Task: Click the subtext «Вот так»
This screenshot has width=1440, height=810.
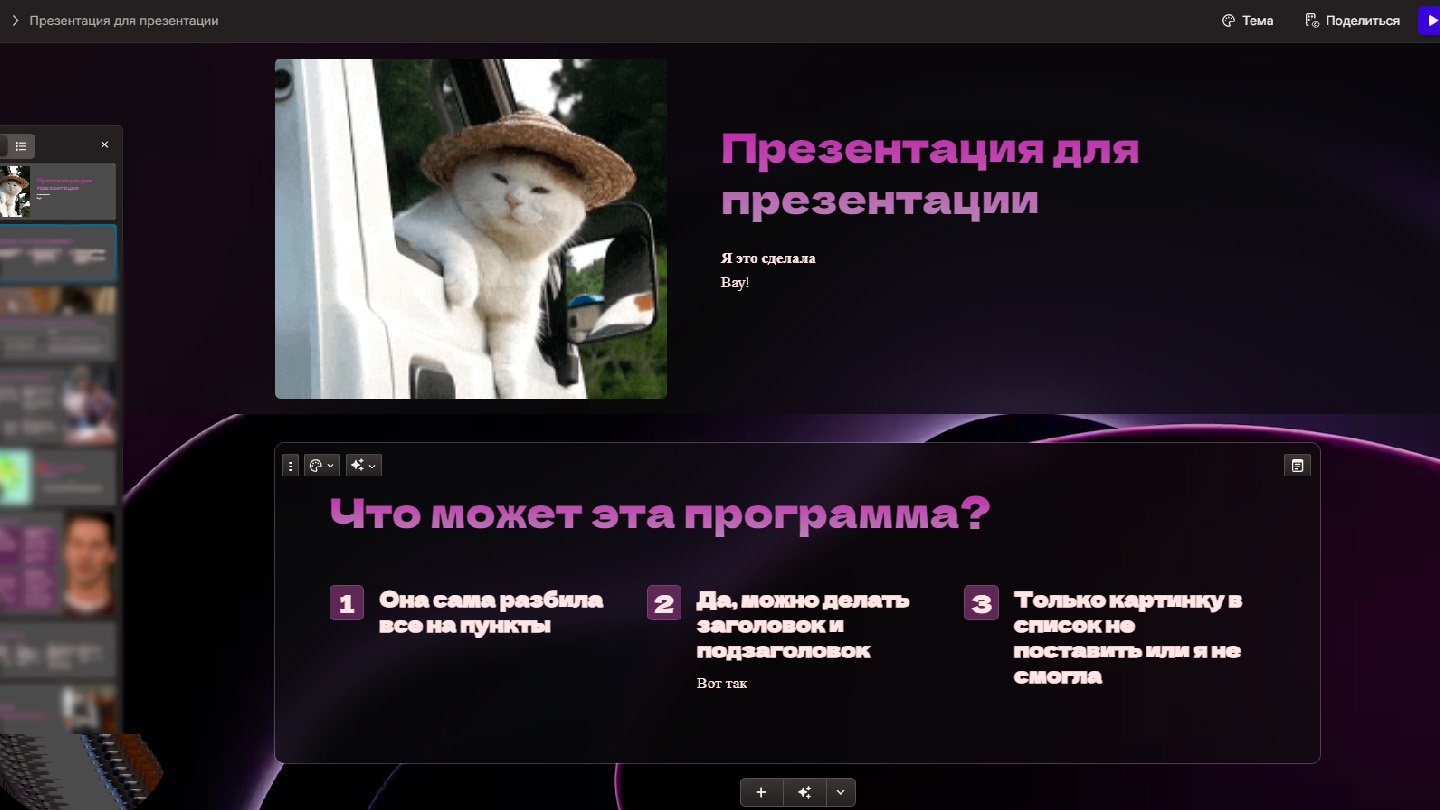Action: point(722,683)
